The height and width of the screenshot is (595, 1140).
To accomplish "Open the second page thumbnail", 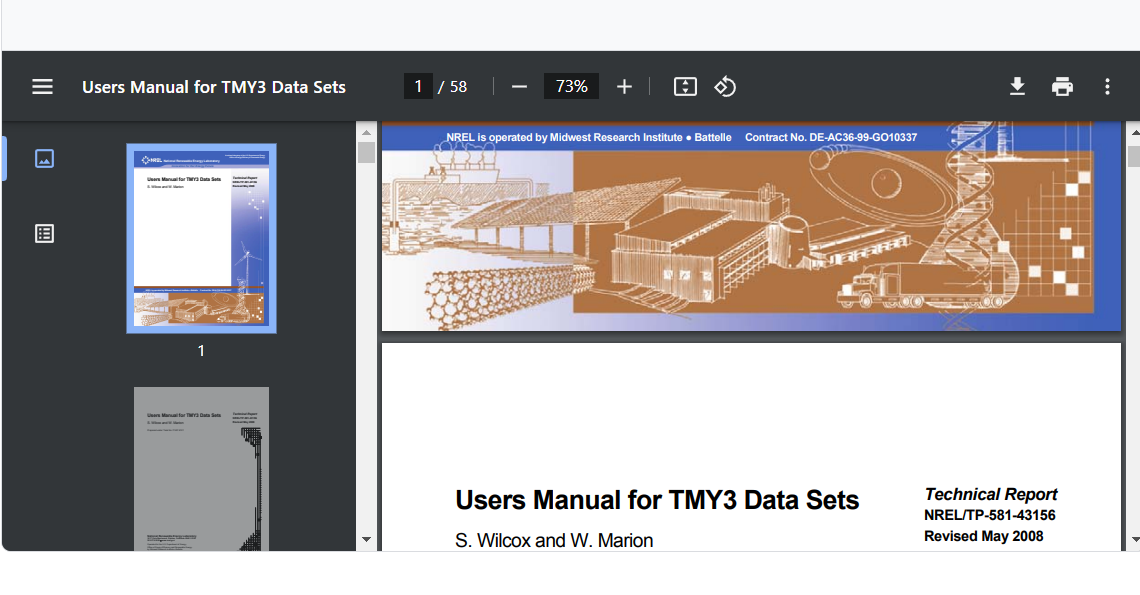I will pyautogui.click(x=201, y=468).
